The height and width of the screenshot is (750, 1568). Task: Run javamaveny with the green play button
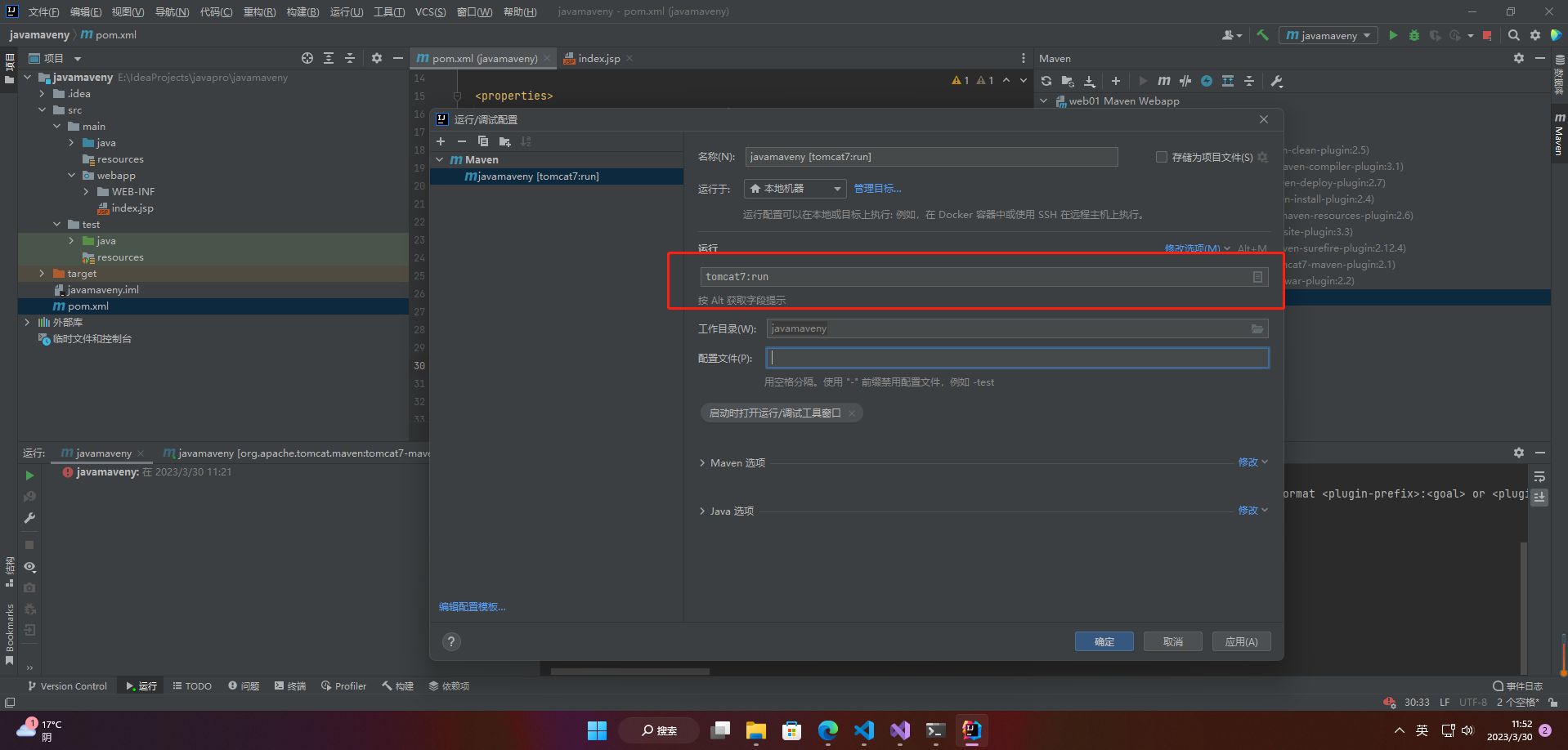(1393, 35)
